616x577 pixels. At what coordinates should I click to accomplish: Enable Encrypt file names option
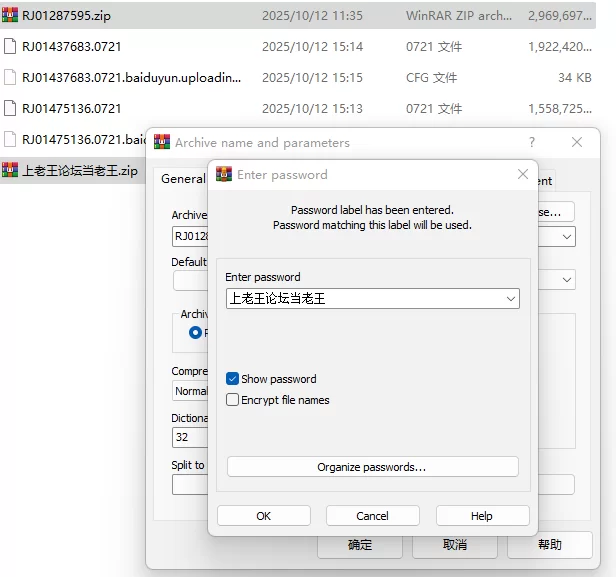232,400
